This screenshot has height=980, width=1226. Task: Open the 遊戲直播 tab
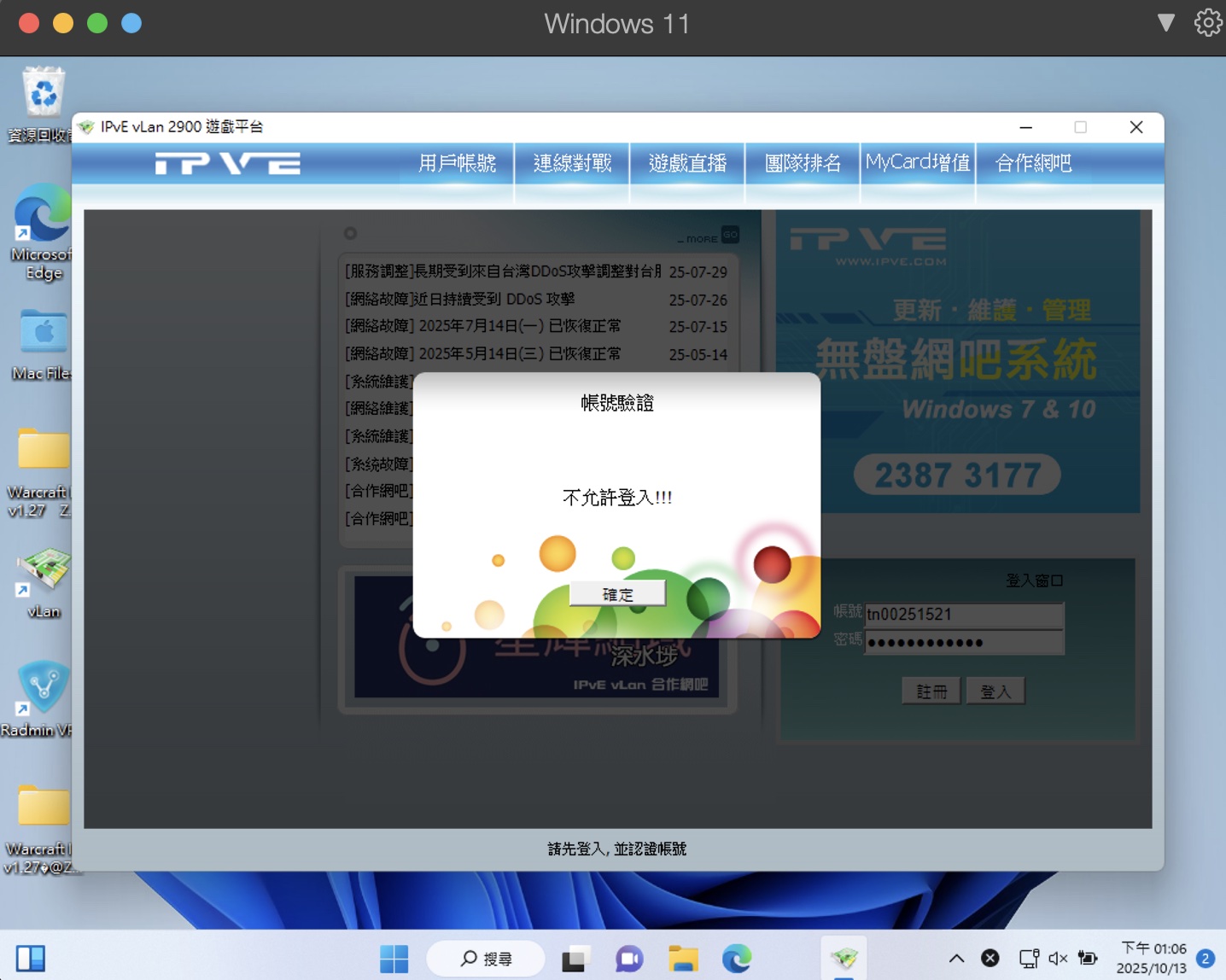pos(687,163)
